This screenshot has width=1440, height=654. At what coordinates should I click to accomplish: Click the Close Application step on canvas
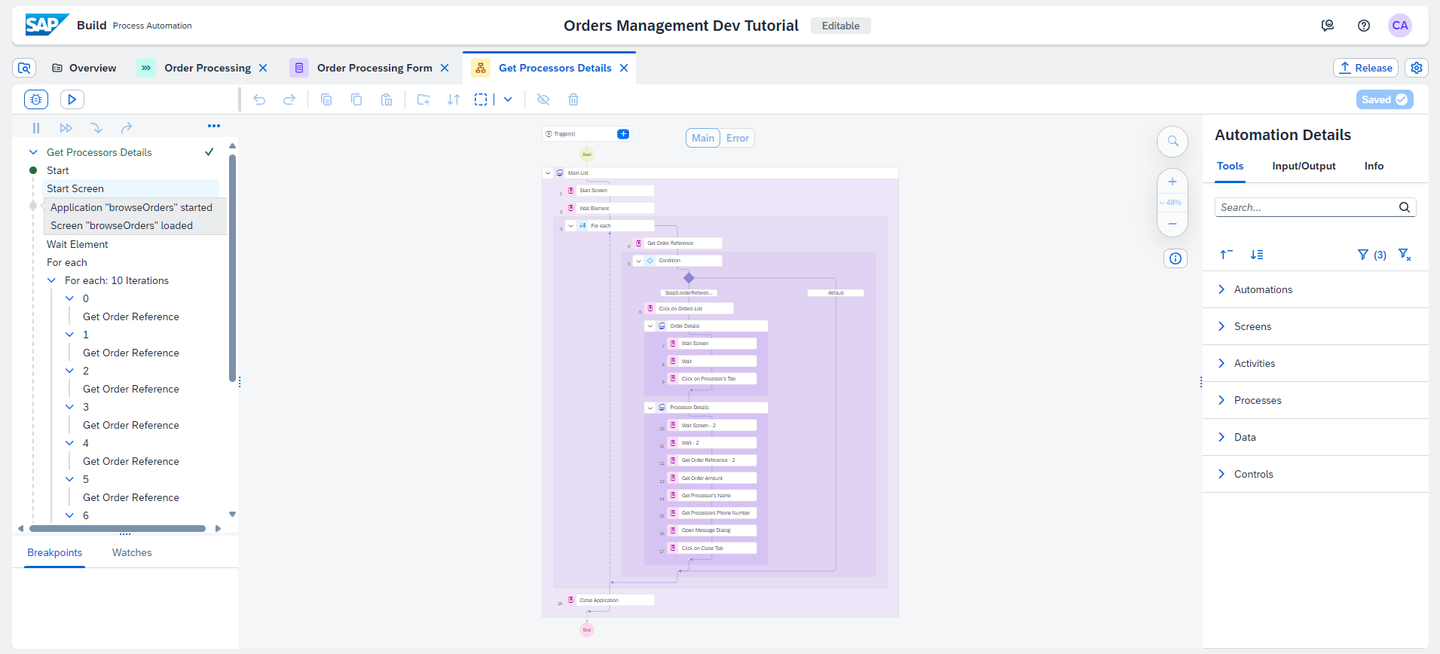click(x=609, y=600)
